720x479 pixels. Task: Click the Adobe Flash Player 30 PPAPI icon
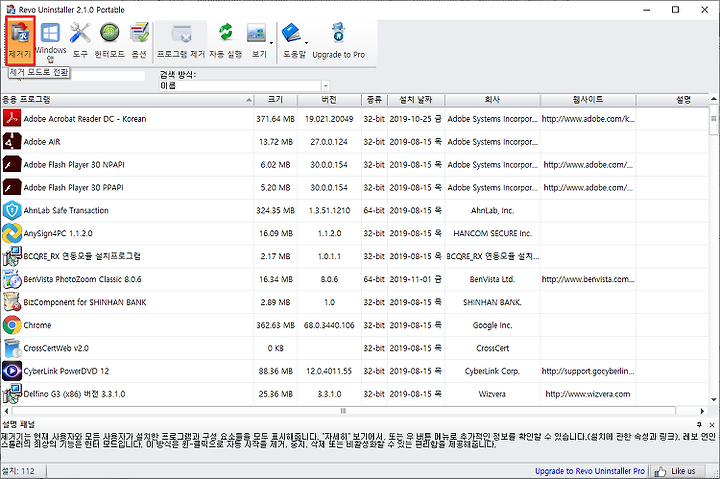point(12,187)
